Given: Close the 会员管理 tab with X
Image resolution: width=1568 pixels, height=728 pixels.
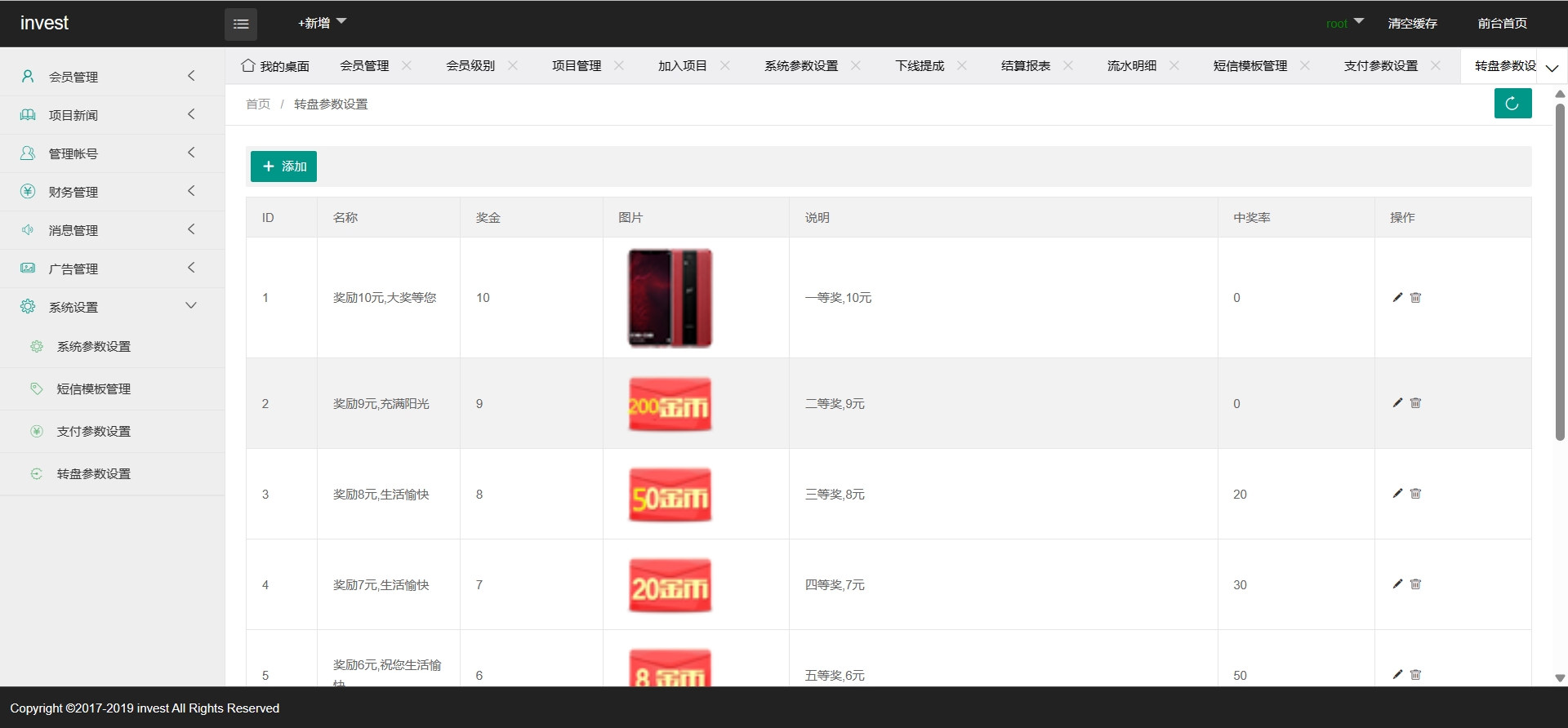Looking at the screenshot, I should [x=407, y=65].
